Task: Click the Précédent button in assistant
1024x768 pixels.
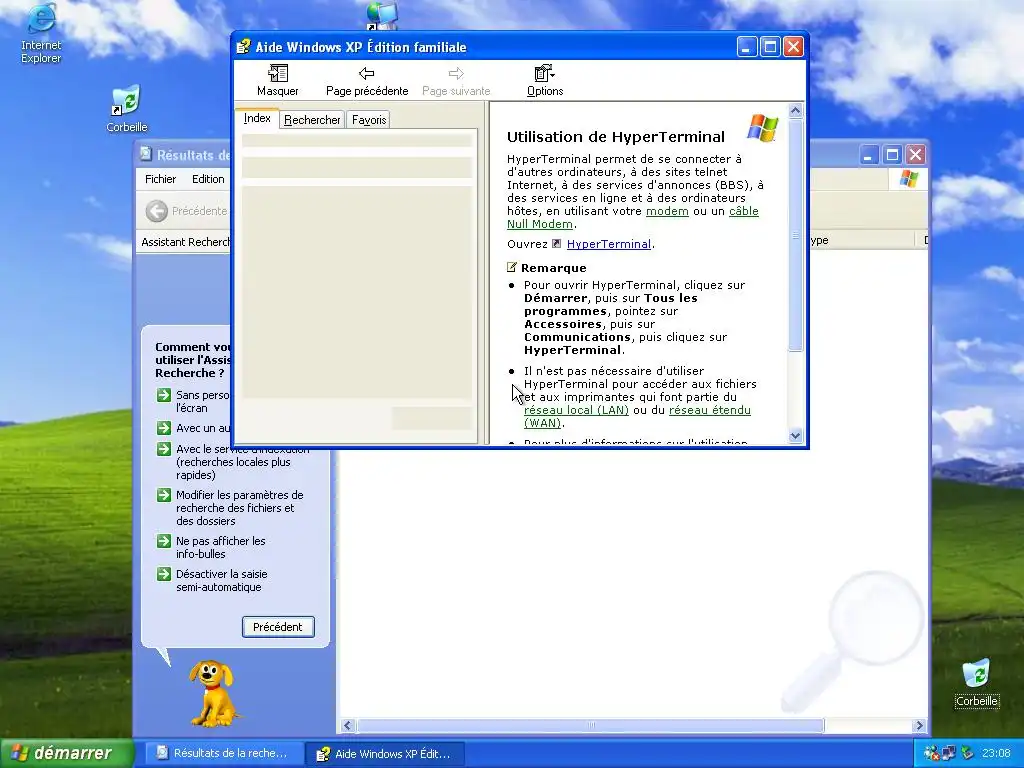Action: 278,627
